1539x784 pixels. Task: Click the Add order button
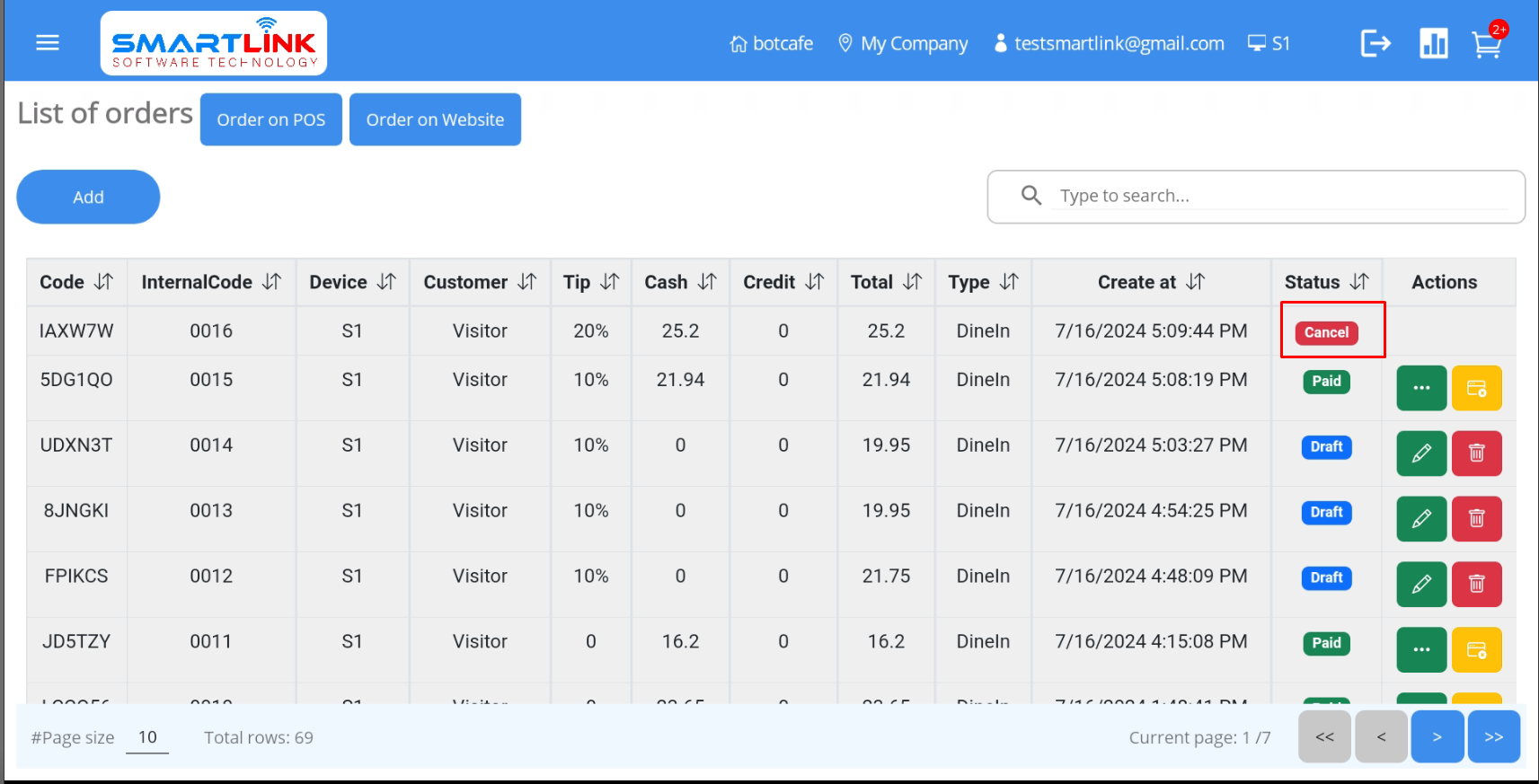(88, 197)
